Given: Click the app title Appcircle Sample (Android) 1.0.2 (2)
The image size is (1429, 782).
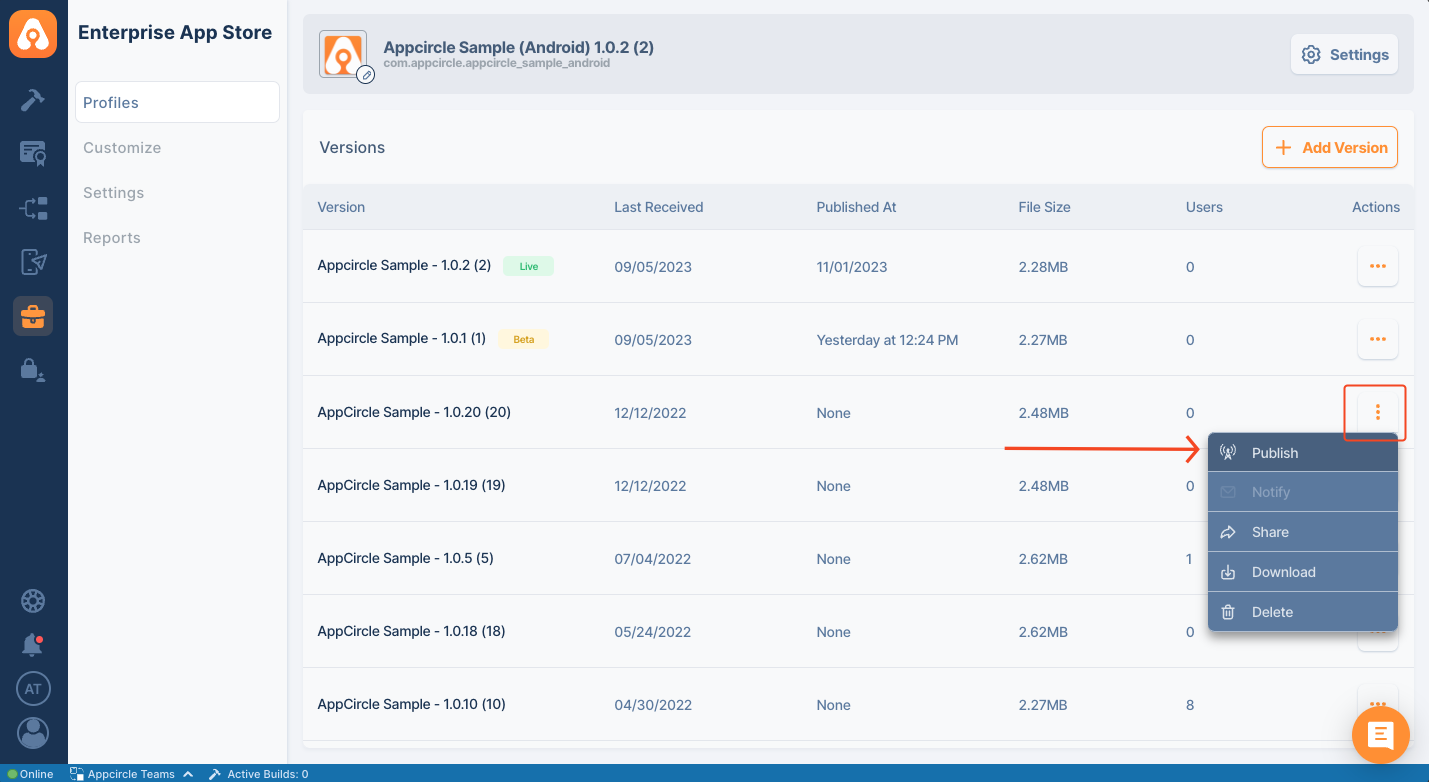Looking at the screenshot, I should pos(519,47).
